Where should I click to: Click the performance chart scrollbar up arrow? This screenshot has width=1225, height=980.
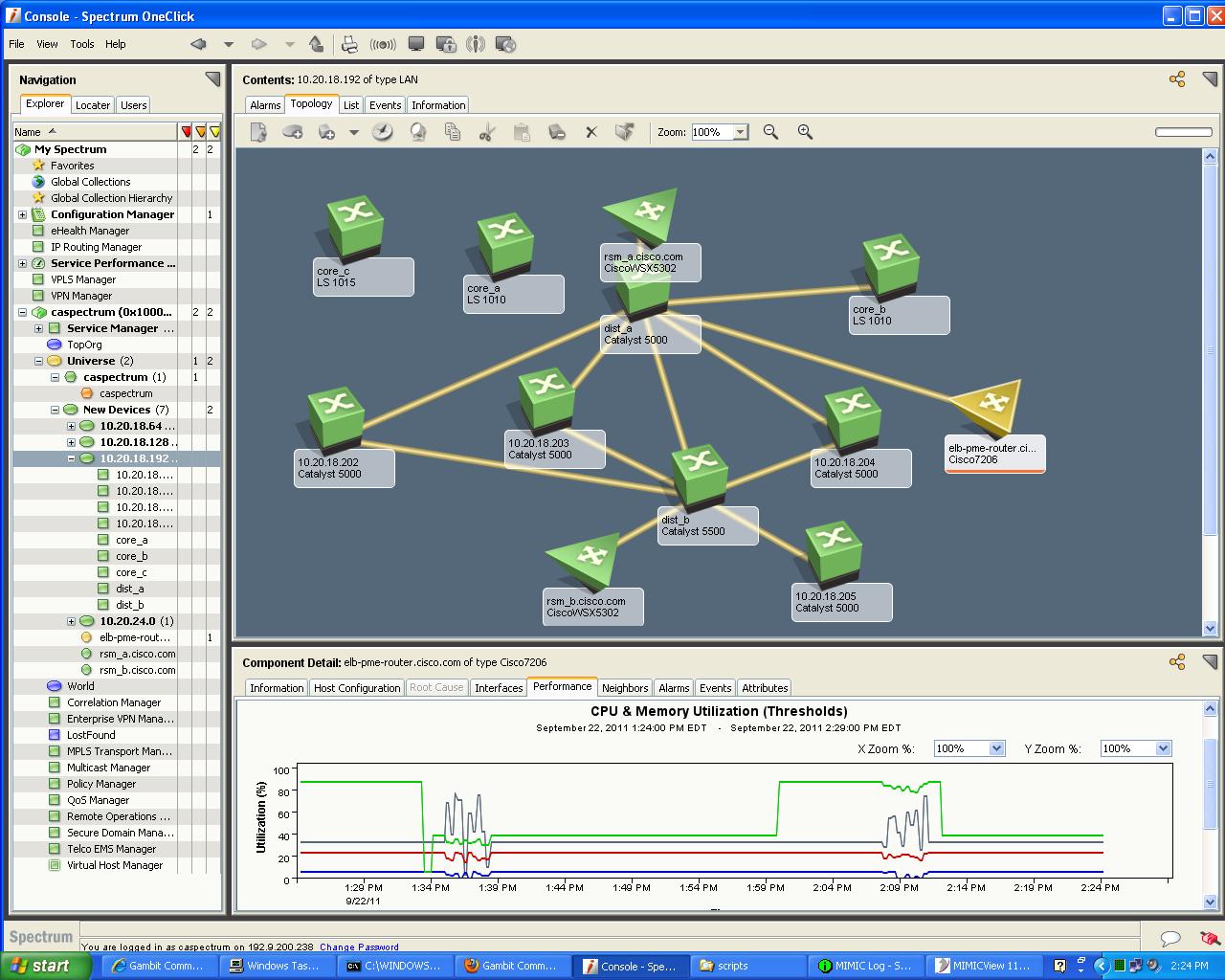click(1210, 708)
